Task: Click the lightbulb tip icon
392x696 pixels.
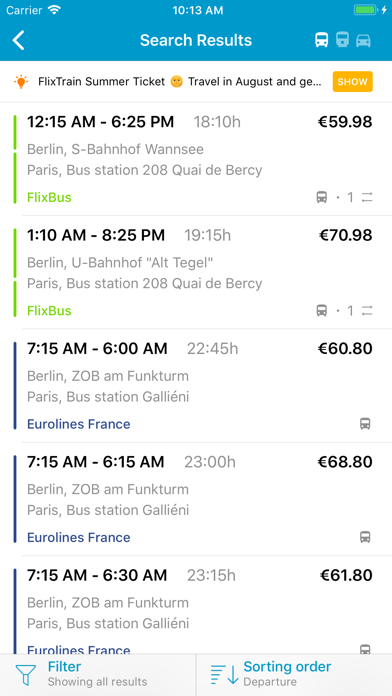Action: pos(21,82)
